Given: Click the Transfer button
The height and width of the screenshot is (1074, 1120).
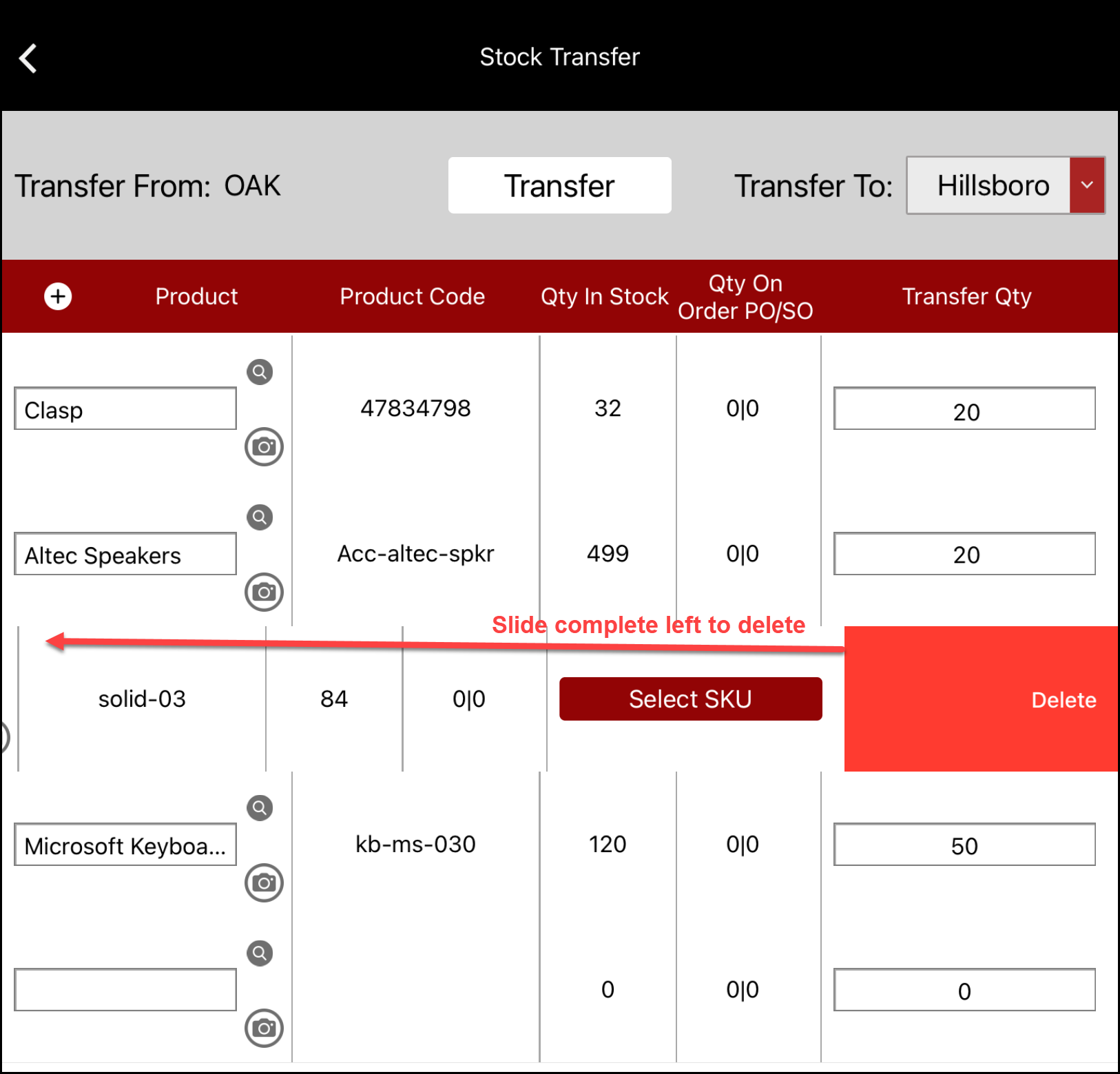Looking at the screenshot, I should click(x=559, y=185).
